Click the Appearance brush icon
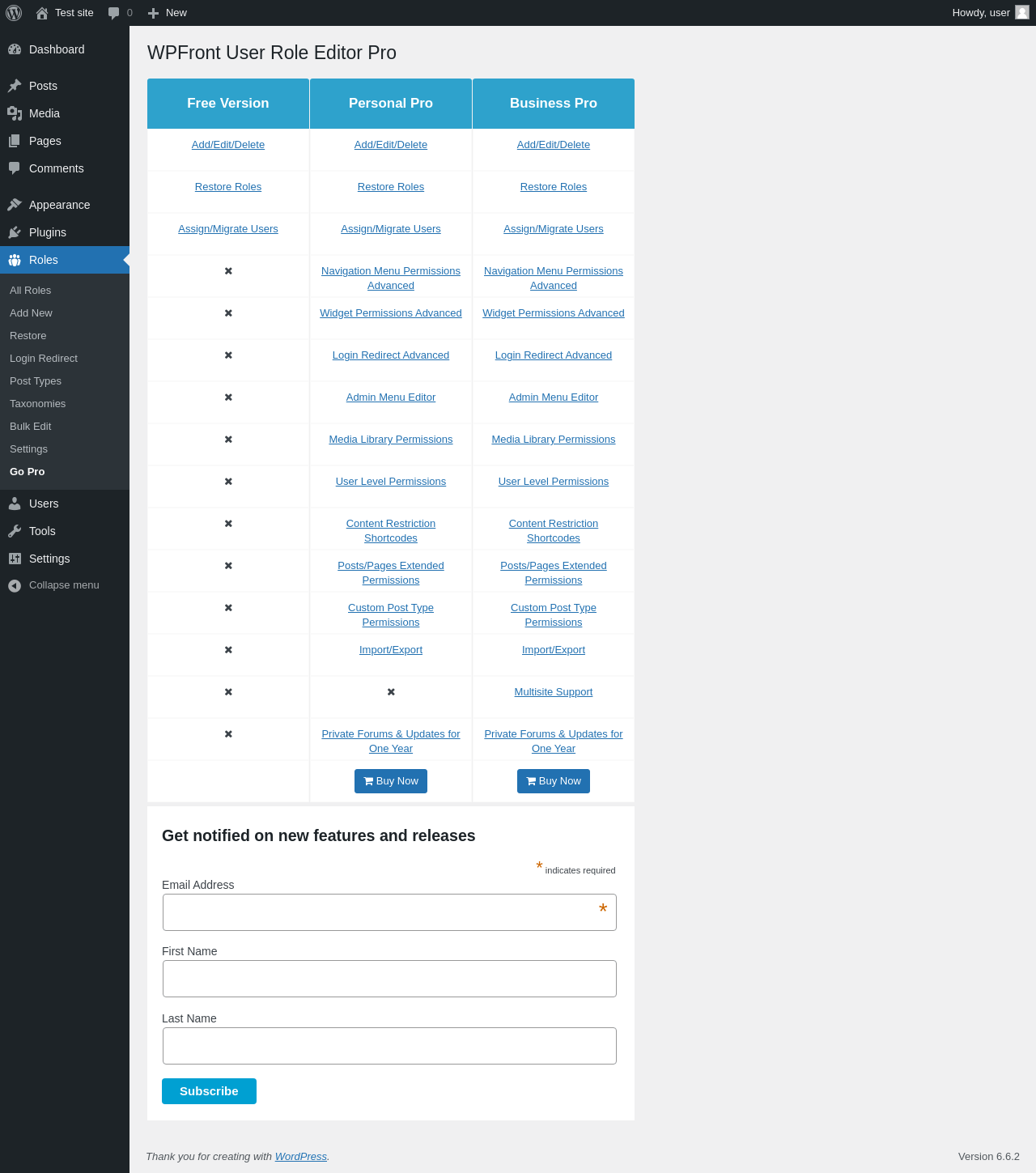 [x=15, y=205]
